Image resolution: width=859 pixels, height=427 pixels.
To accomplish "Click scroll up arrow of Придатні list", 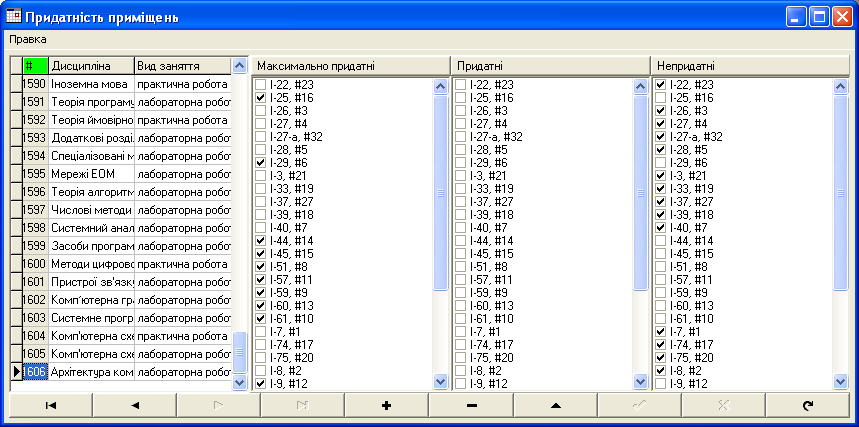I will coord(640,86).
